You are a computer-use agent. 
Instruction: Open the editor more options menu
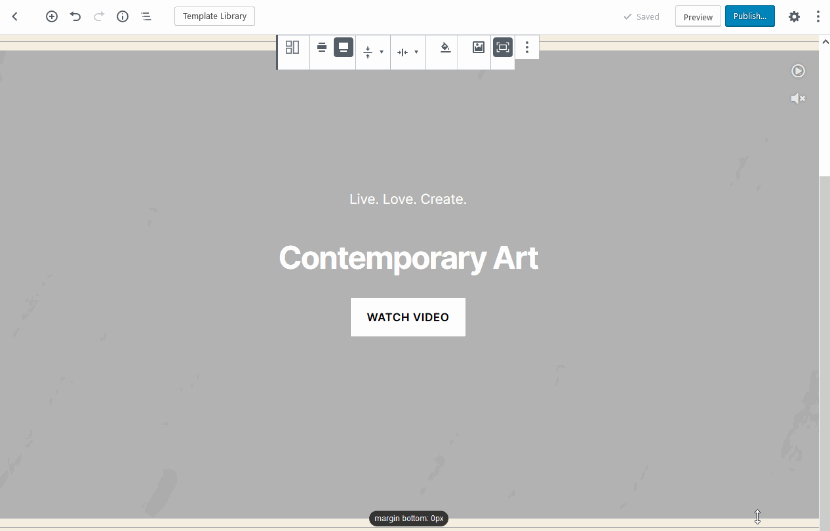(x=818, y=16)
